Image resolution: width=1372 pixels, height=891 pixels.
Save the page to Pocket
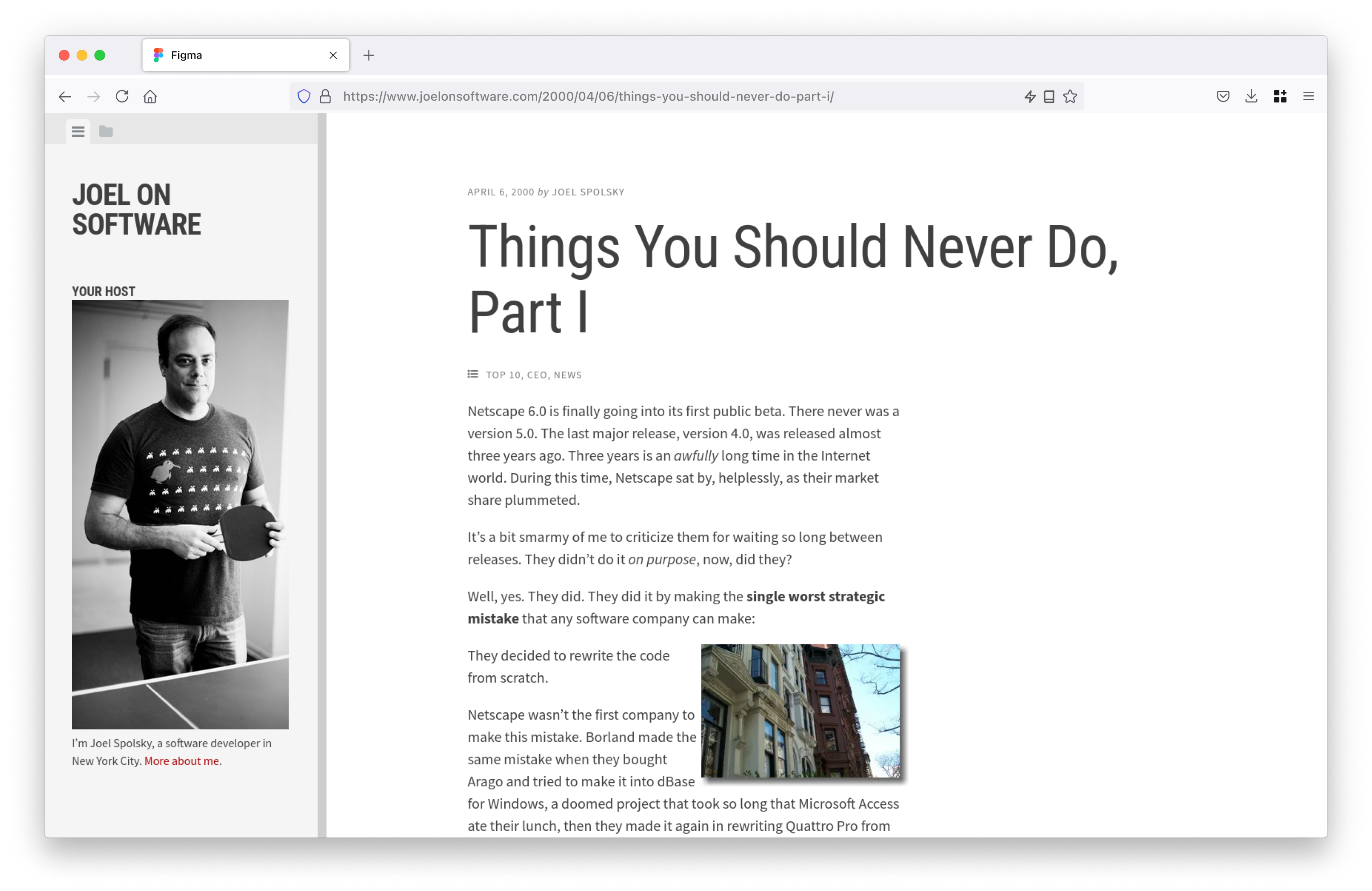pyautogui.click(x=1222, y=96)
